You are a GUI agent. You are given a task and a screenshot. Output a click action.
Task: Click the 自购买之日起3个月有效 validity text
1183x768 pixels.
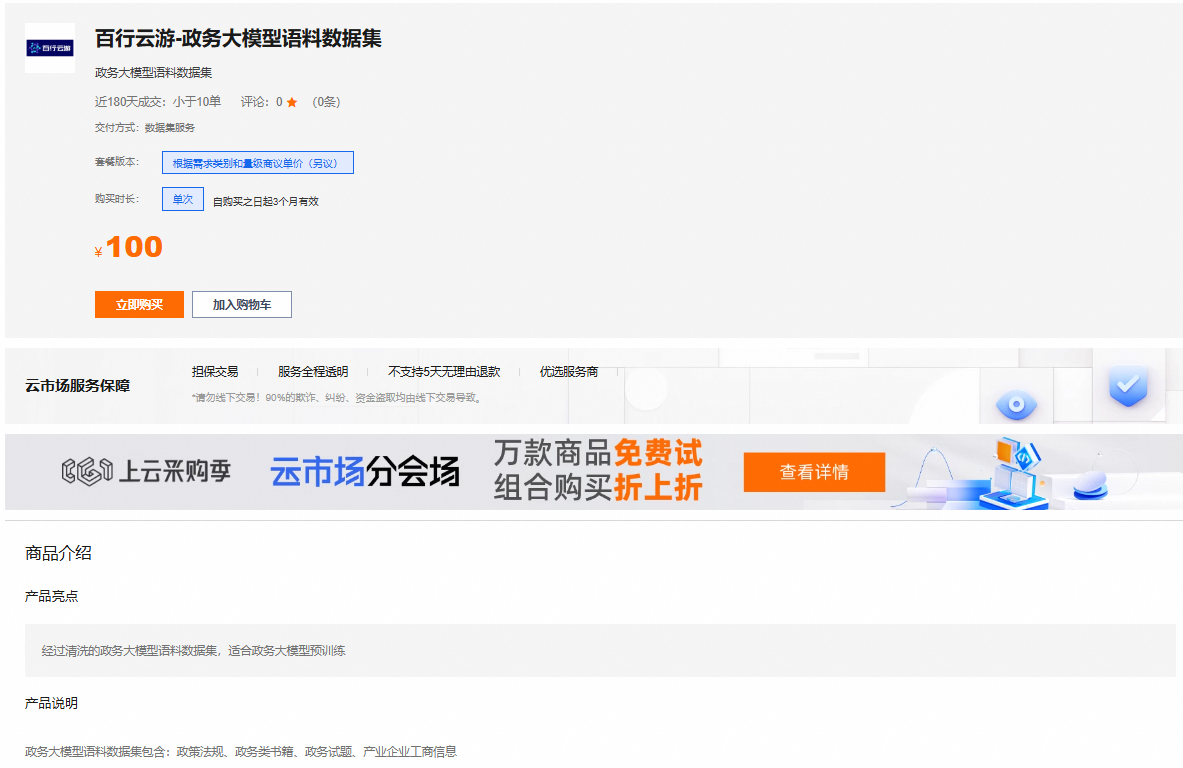coord(266,201)
